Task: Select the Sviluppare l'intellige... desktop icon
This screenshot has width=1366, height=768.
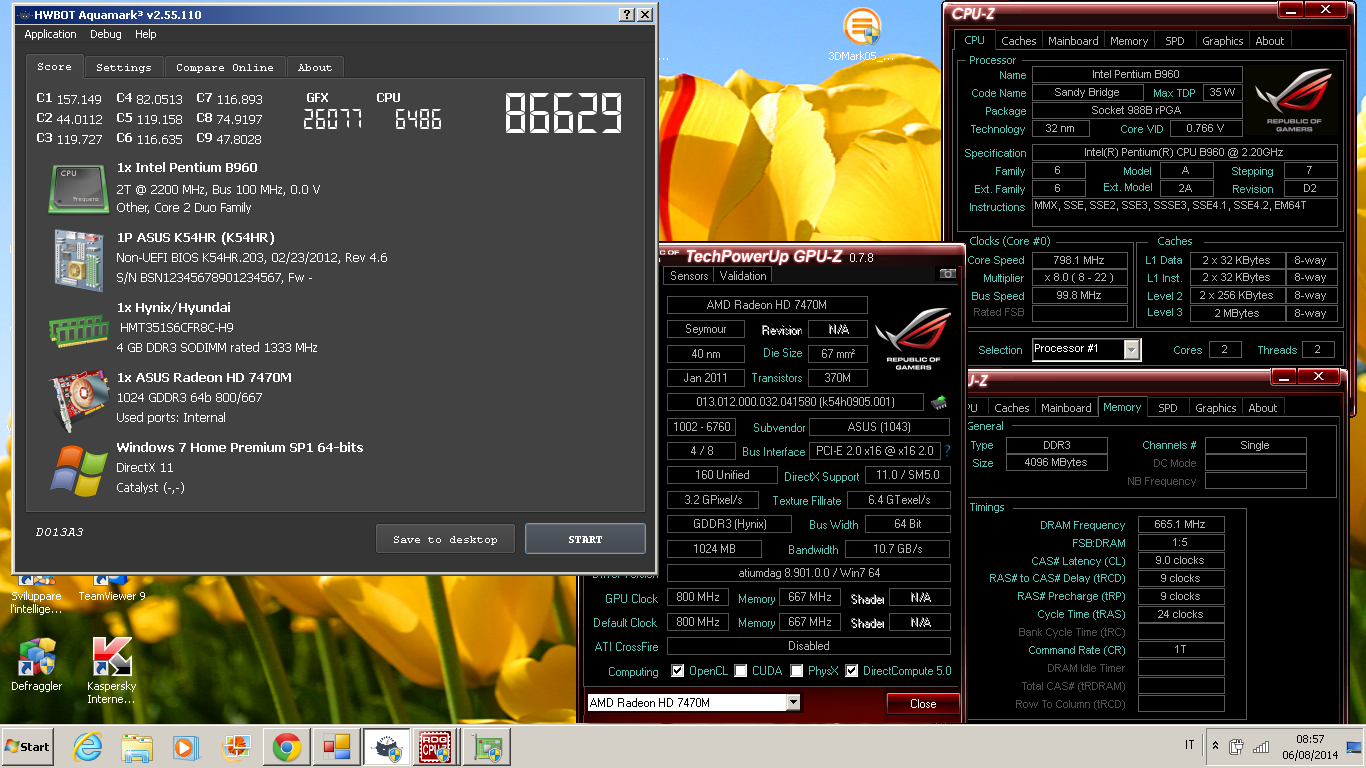Action: pos(36,595)
